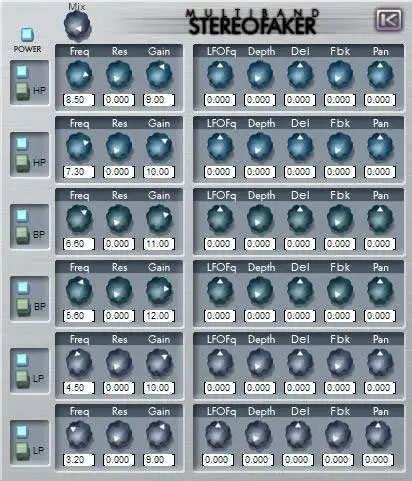Viewport: 412px width, 481px height.
Task: Click the Pan value field in the 4.50 band
Action: point(380,388)
